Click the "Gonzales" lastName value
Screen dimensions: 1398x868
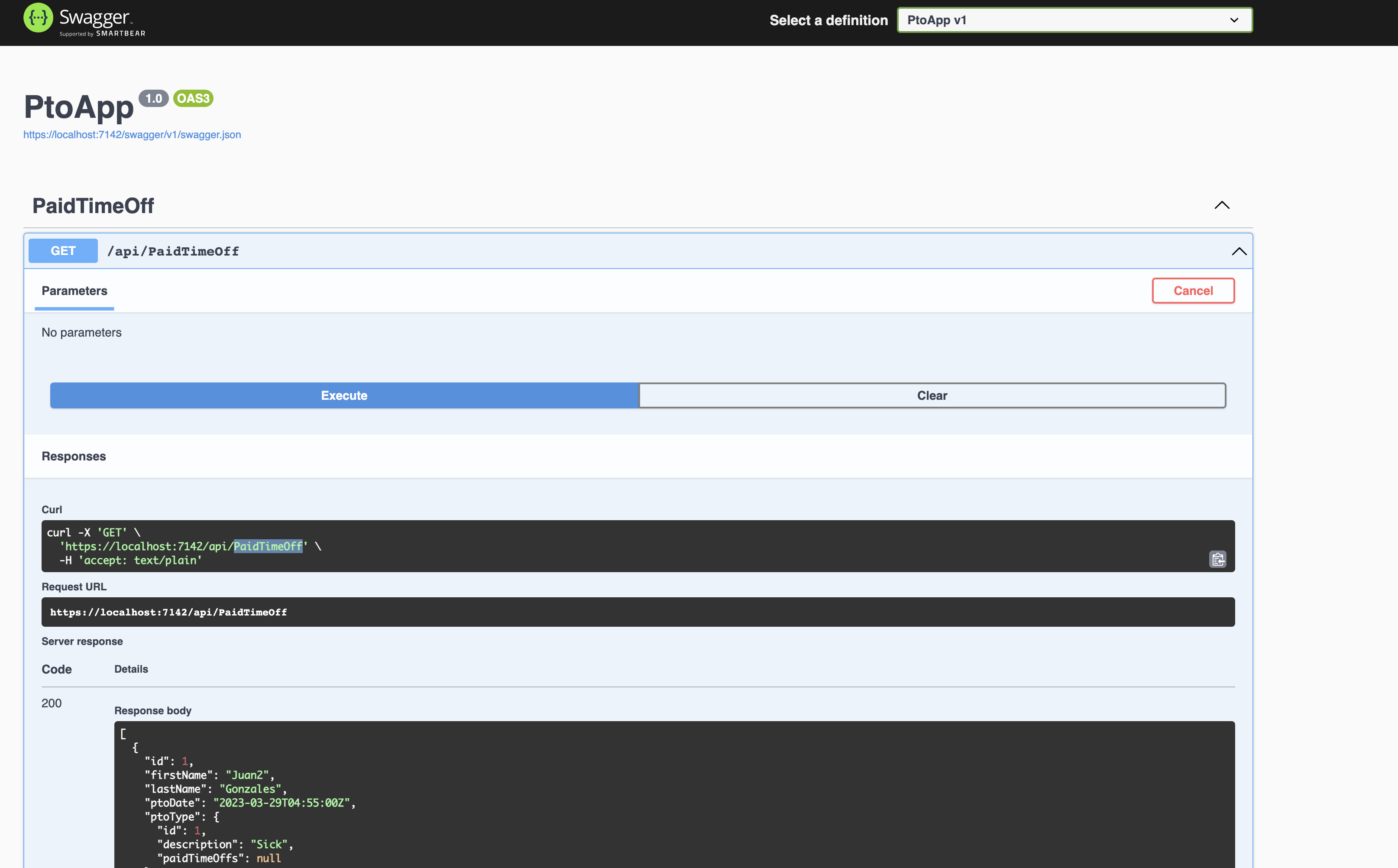(251, 789)
